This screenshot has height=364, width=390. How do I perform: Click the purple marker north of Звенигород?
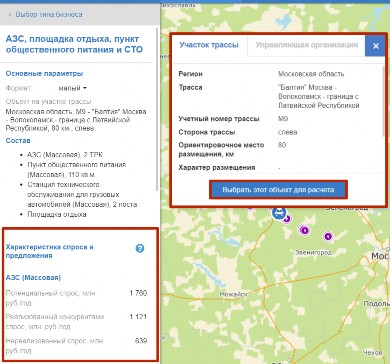(304, 230)
